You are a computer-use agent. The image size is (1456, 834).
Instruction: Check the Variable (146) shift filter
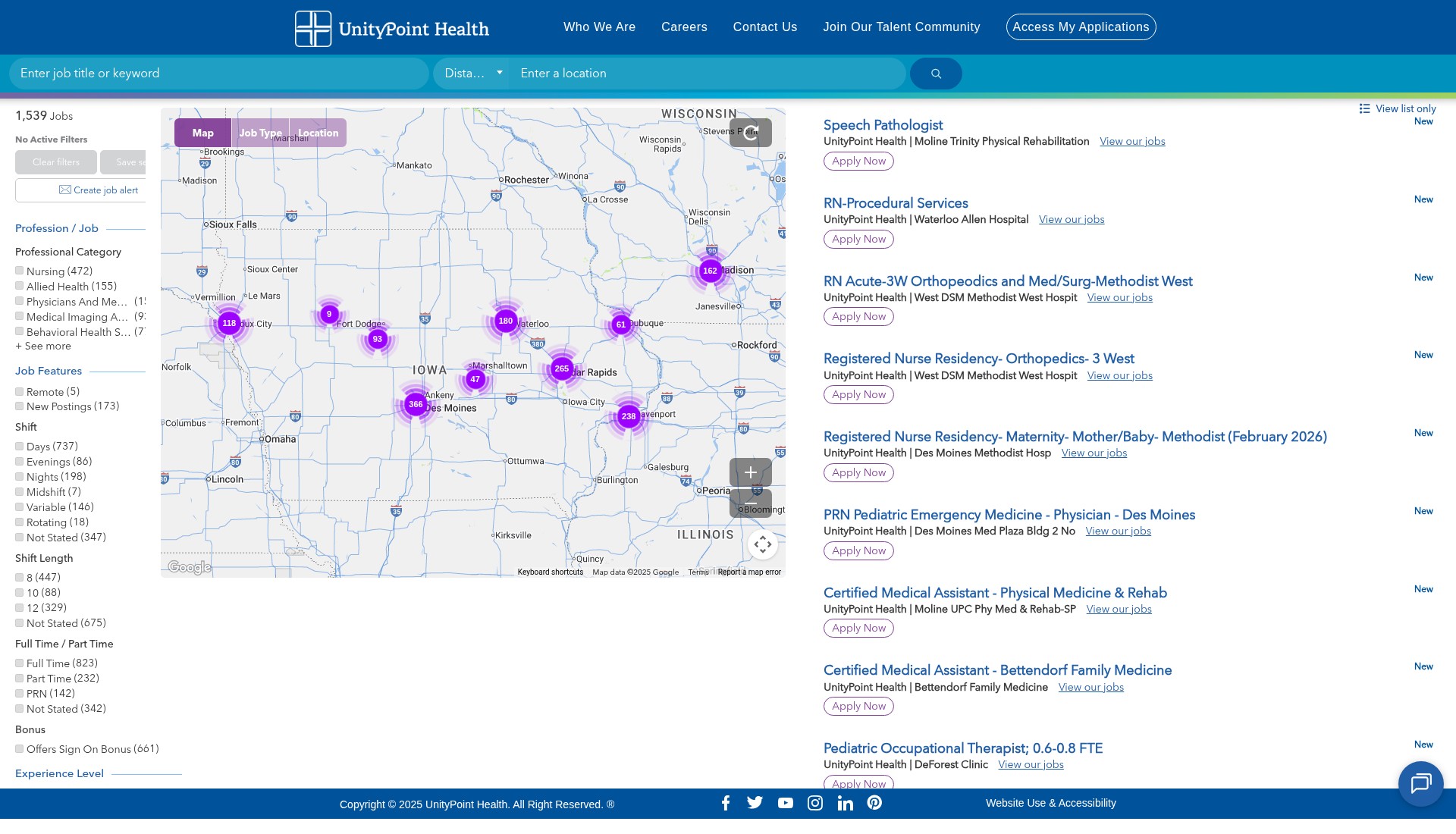click(20, 507)
